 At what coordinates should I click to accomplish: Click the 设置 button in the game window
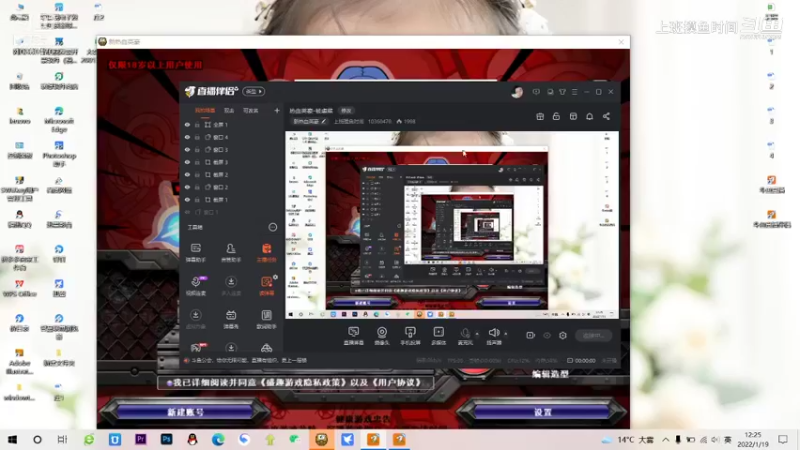543,412
